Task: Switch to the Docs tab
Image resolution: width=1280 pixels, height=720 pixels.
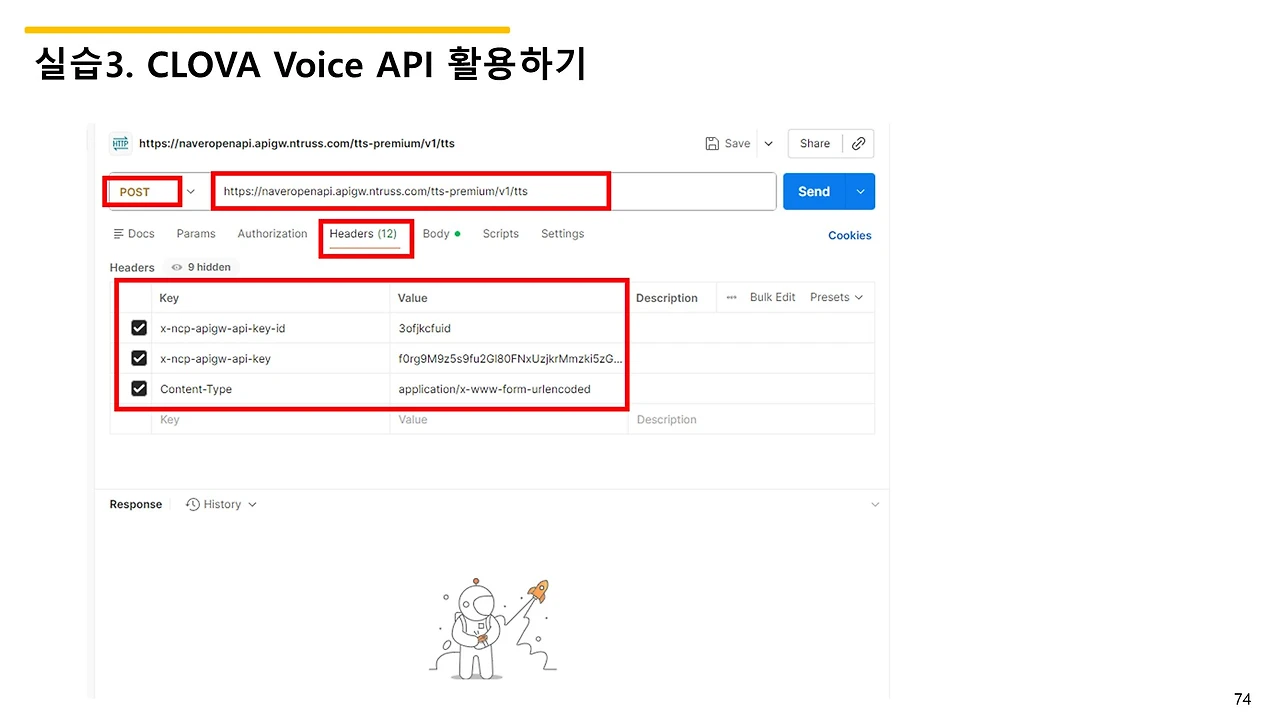Action: tap(134, 234)
